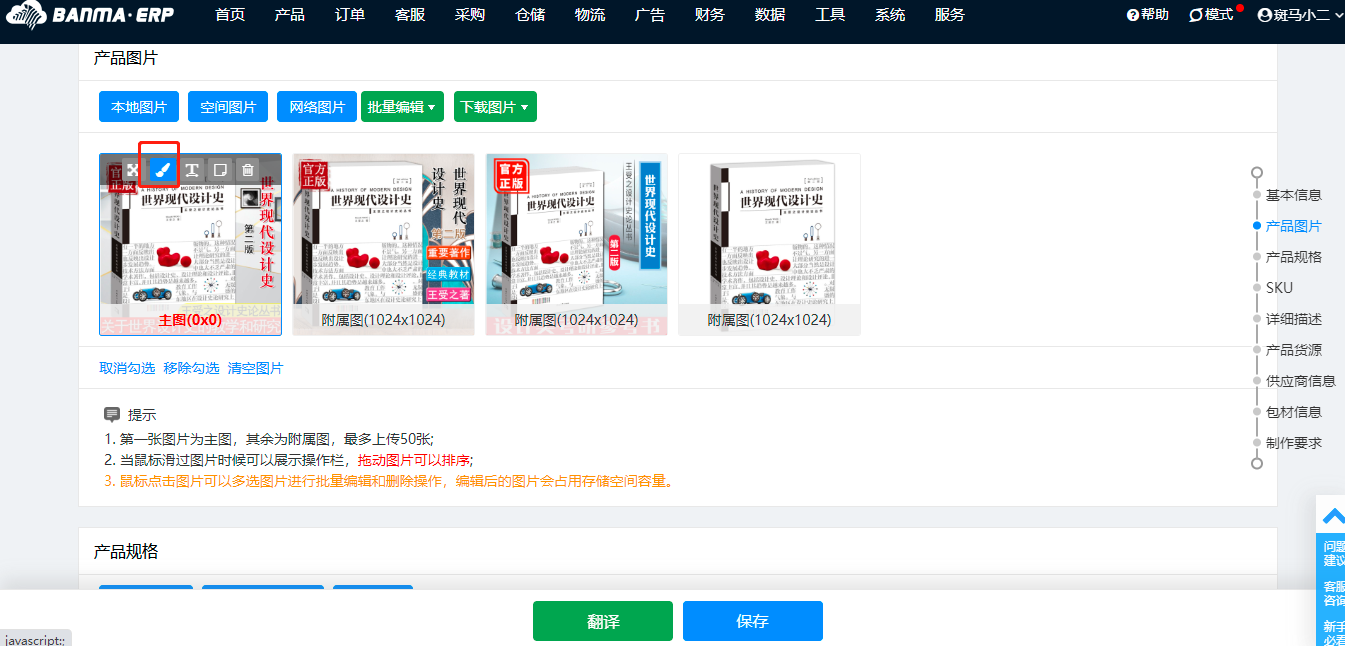Jump to 产品规格 in side navigation
Image resolution: width=1345 pixels, height=646 pixels.
pyautogui.click(x=1294, y=257)
